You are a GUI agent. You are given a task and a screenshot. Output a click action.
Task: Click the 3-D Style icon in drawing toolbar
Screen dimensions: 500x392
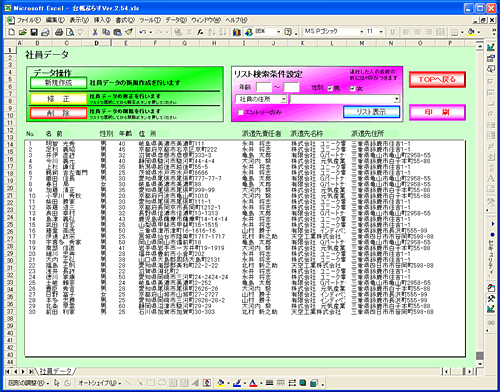314,383
